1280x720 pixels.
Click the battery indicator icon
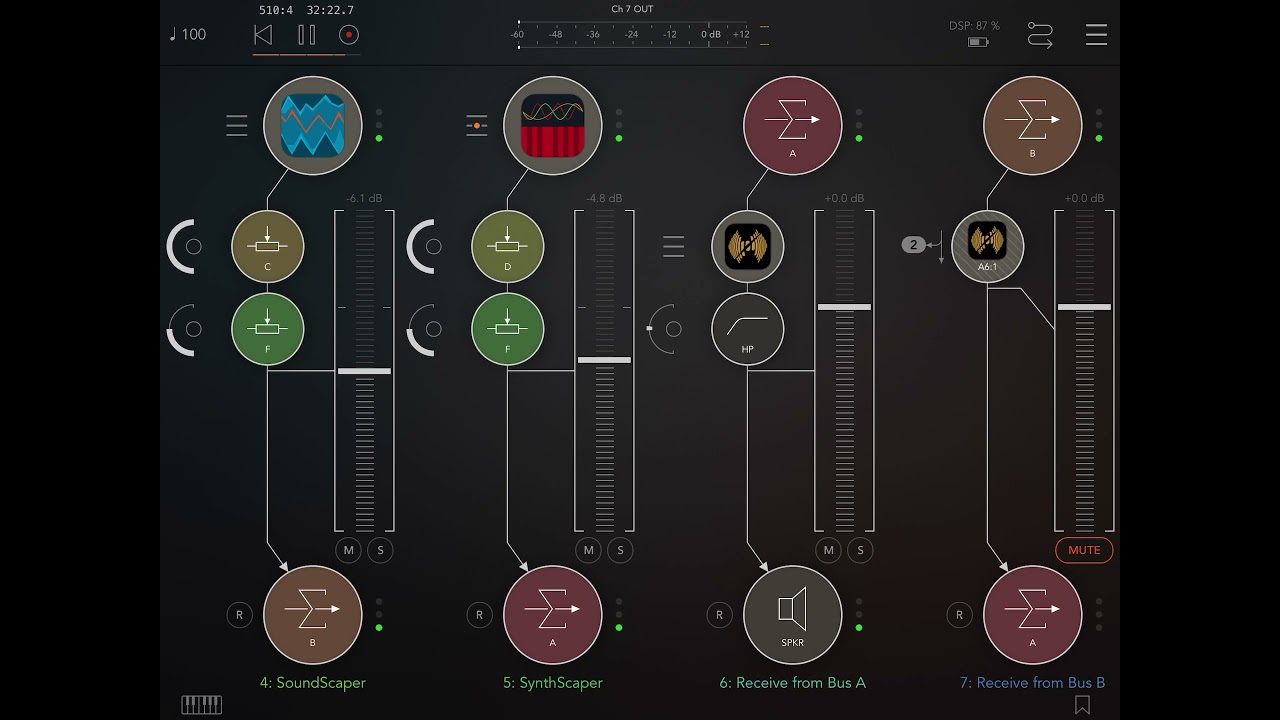click(978, 42)
